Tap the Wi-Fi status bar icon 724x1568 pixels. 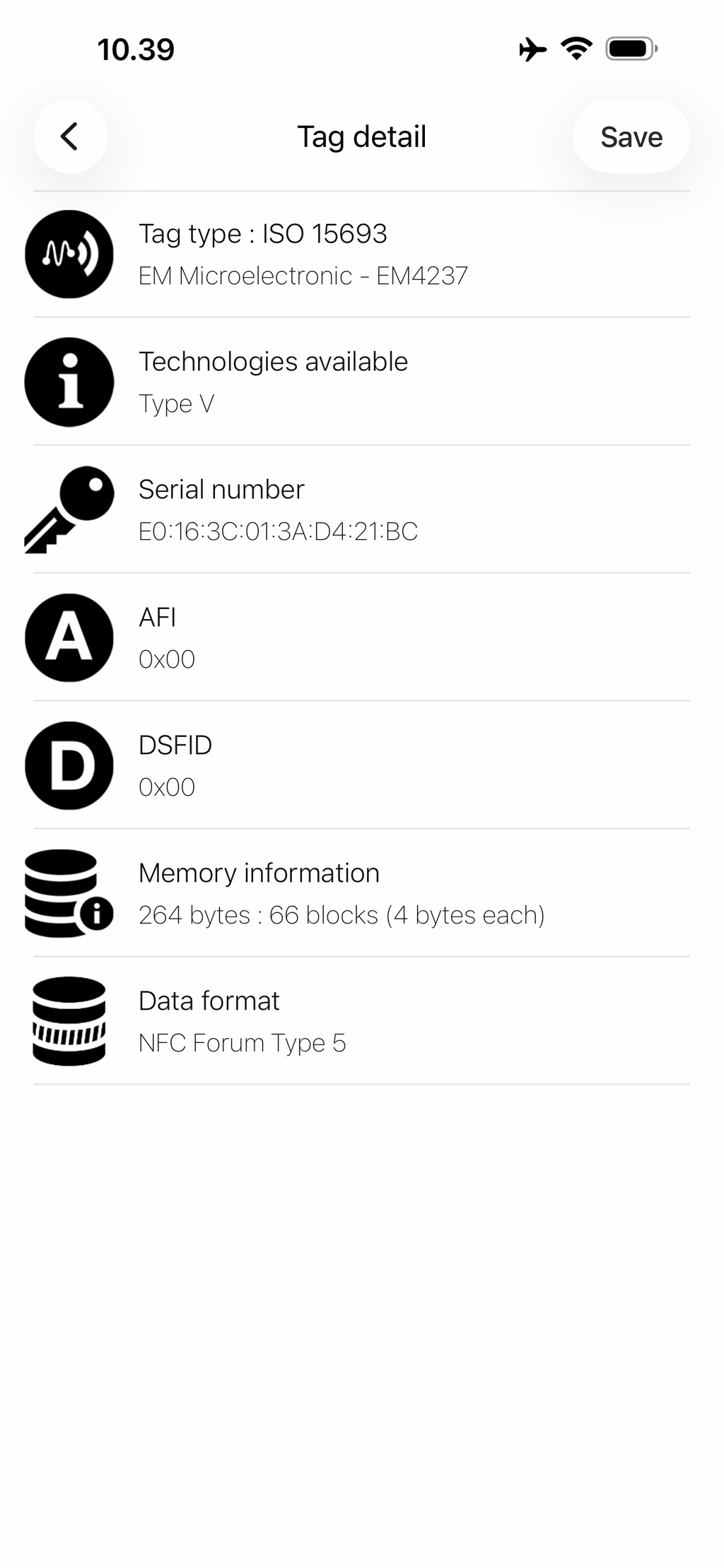(x=576, y=49)
